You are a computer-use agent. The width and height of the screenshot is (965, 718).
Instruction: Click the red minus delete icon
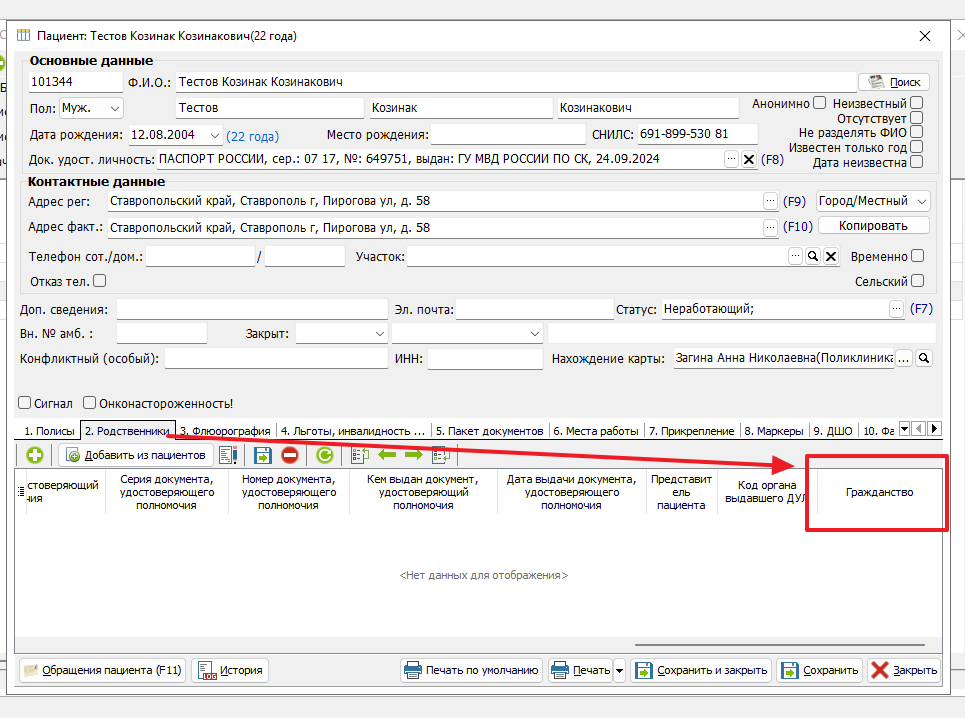point(290,455)
